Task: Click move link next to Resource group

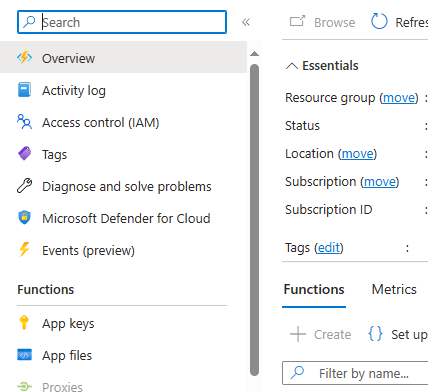Action: point(399,98)
